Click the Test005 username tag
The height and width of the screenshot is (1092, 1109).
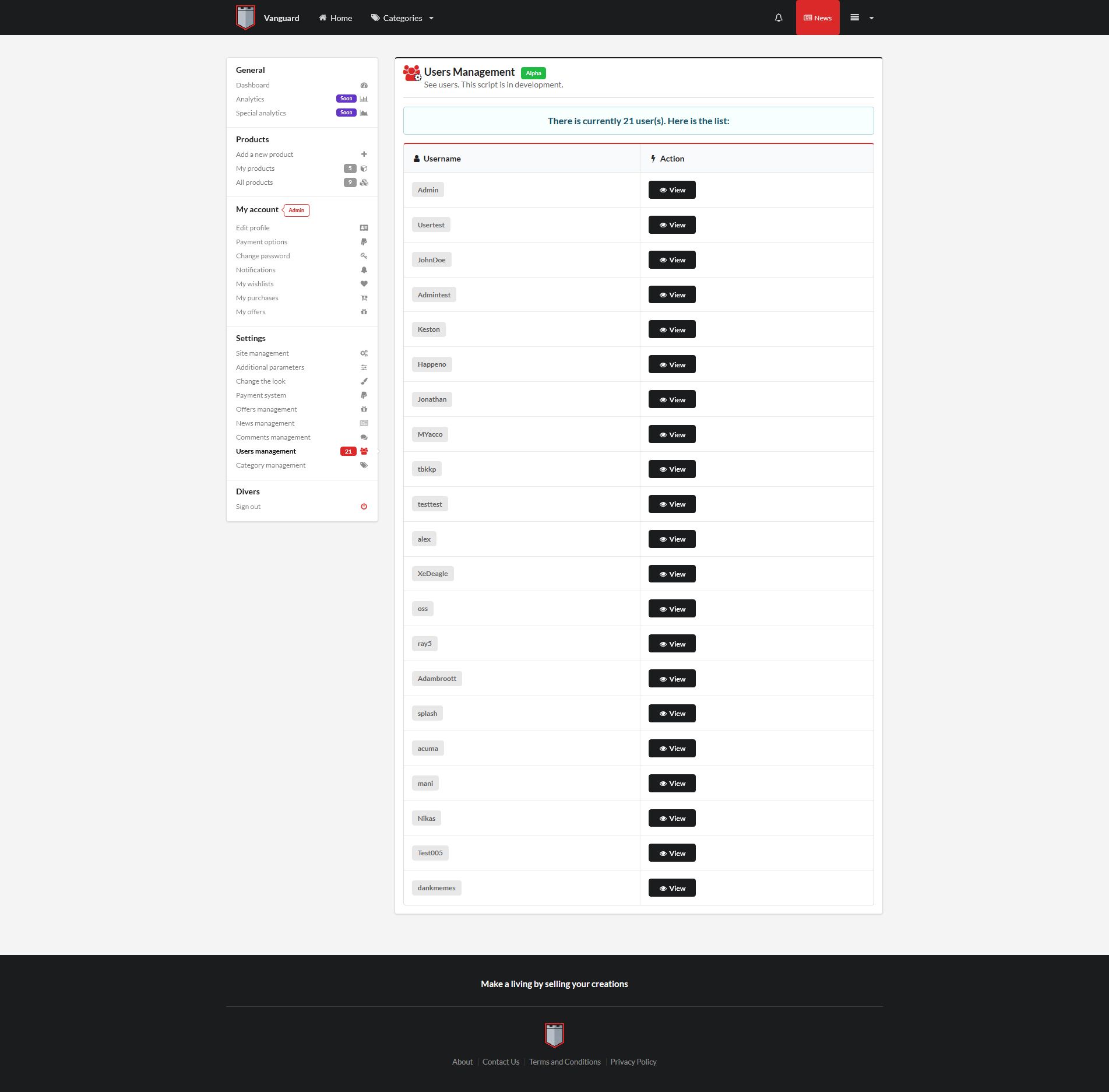(x=430, y=853)
